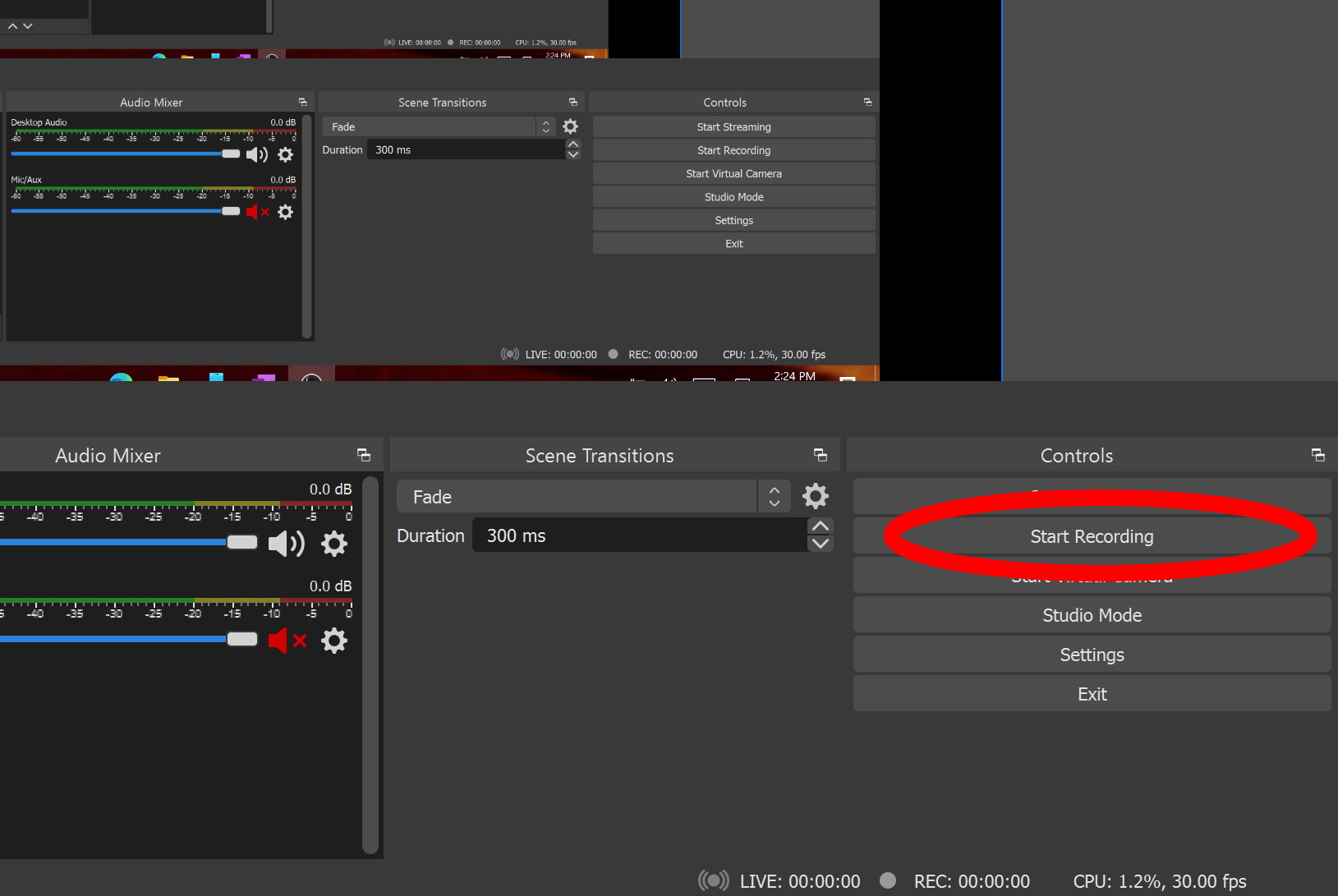
Task: Click Exit in the Controls panel
Action: coord(1091,693)
